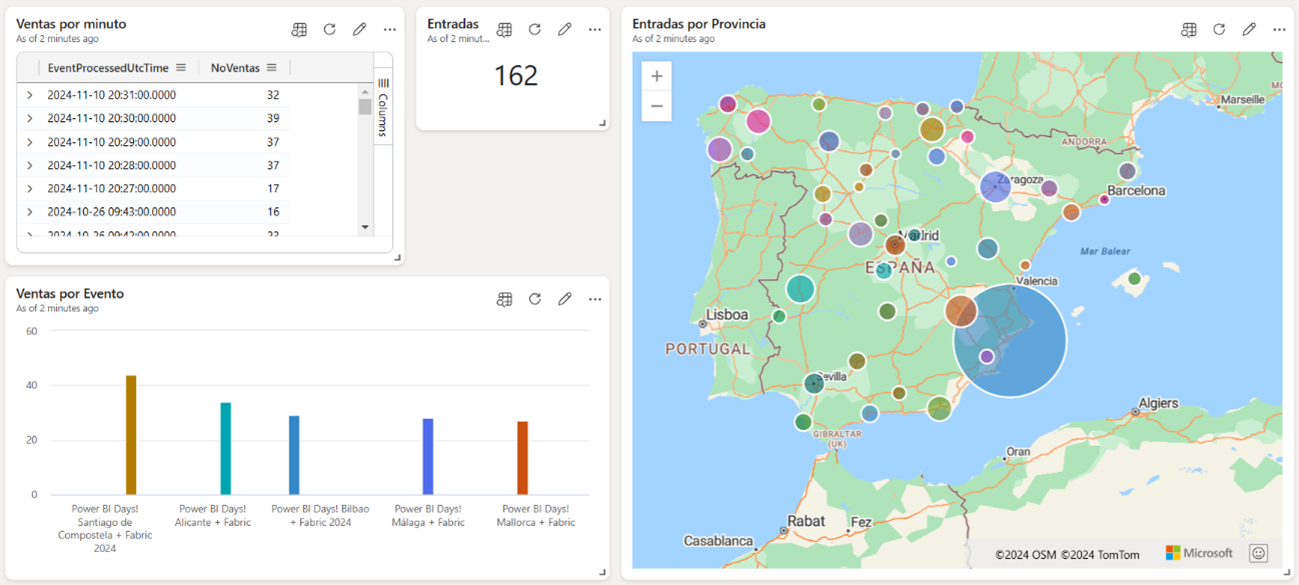This screenshot has height=585, width=1299.
Task: Select cell value 39 in NoVentas
Action: [x=273, y=118]
